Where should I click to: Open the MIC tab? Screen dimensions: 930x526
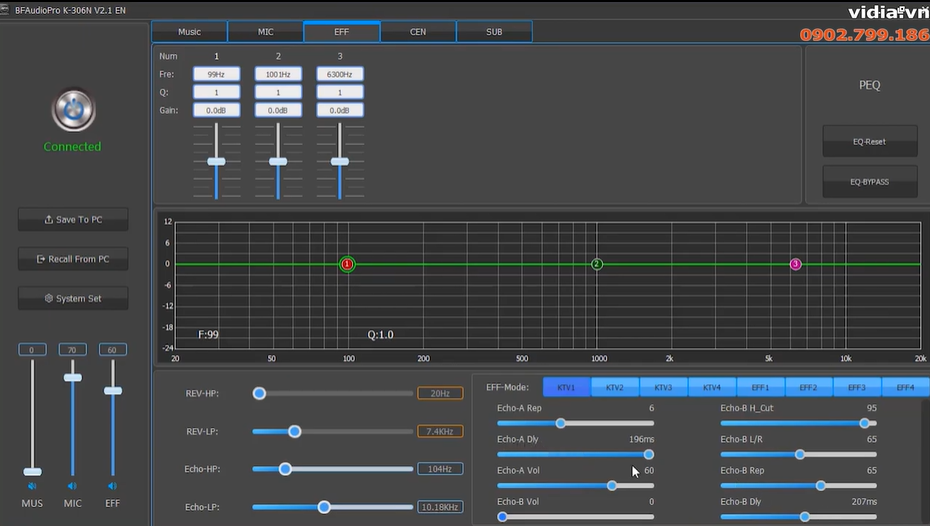coord(266,32)
